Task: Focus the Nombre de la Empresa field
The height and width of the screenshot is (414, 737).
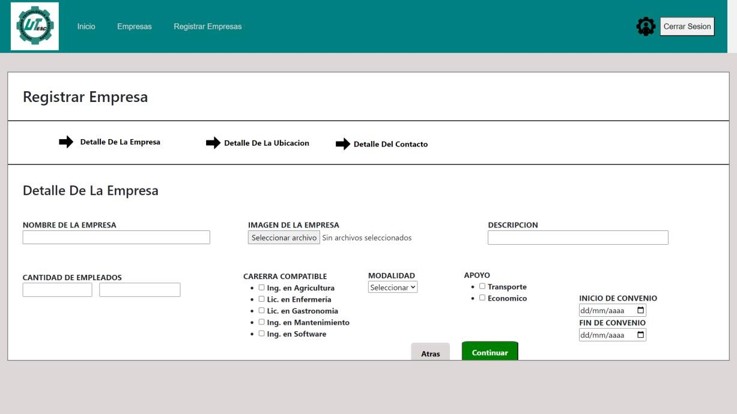Action: click(116, 238)
